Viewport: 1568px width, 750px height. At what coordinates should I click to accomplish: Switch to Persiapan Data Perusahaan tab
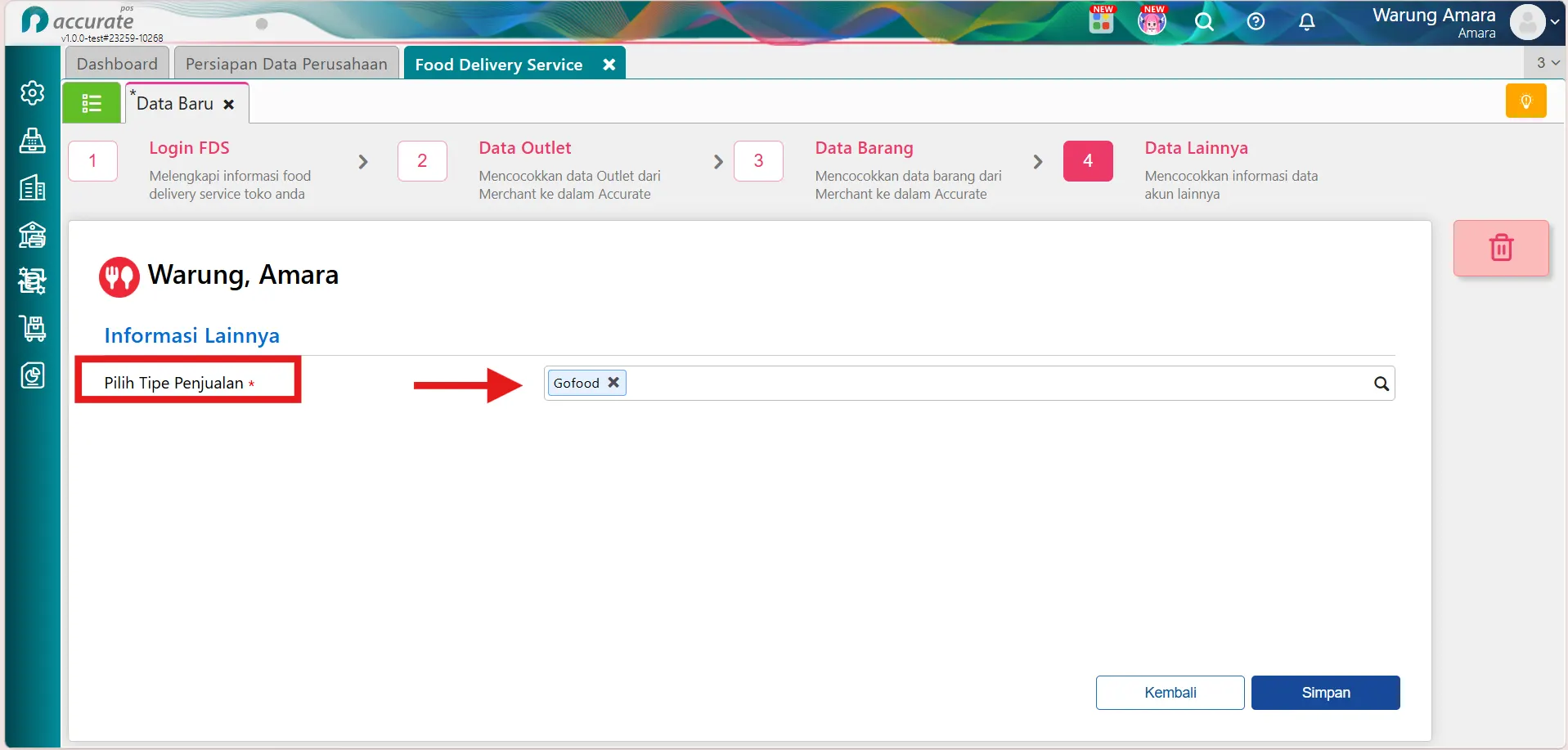tap(286, 64)
